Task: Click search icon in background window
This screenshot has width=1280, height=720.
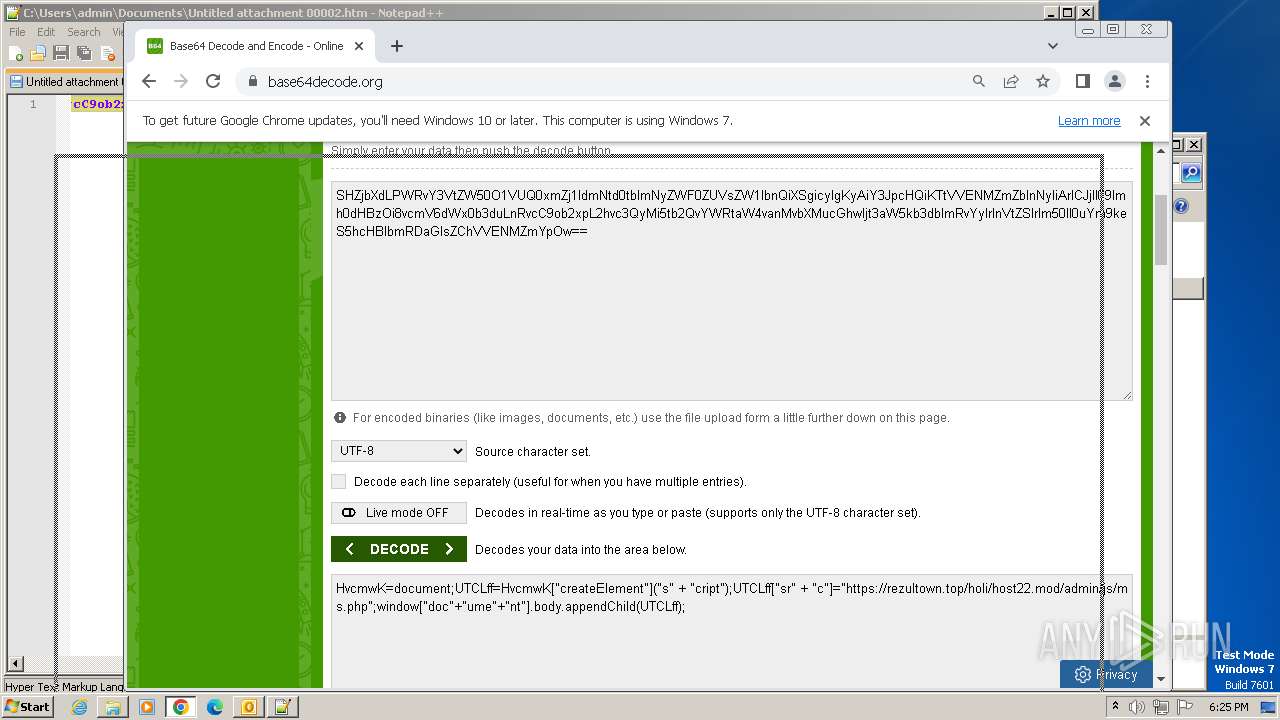Action: pyautogui.click(x=1191, y=173)
